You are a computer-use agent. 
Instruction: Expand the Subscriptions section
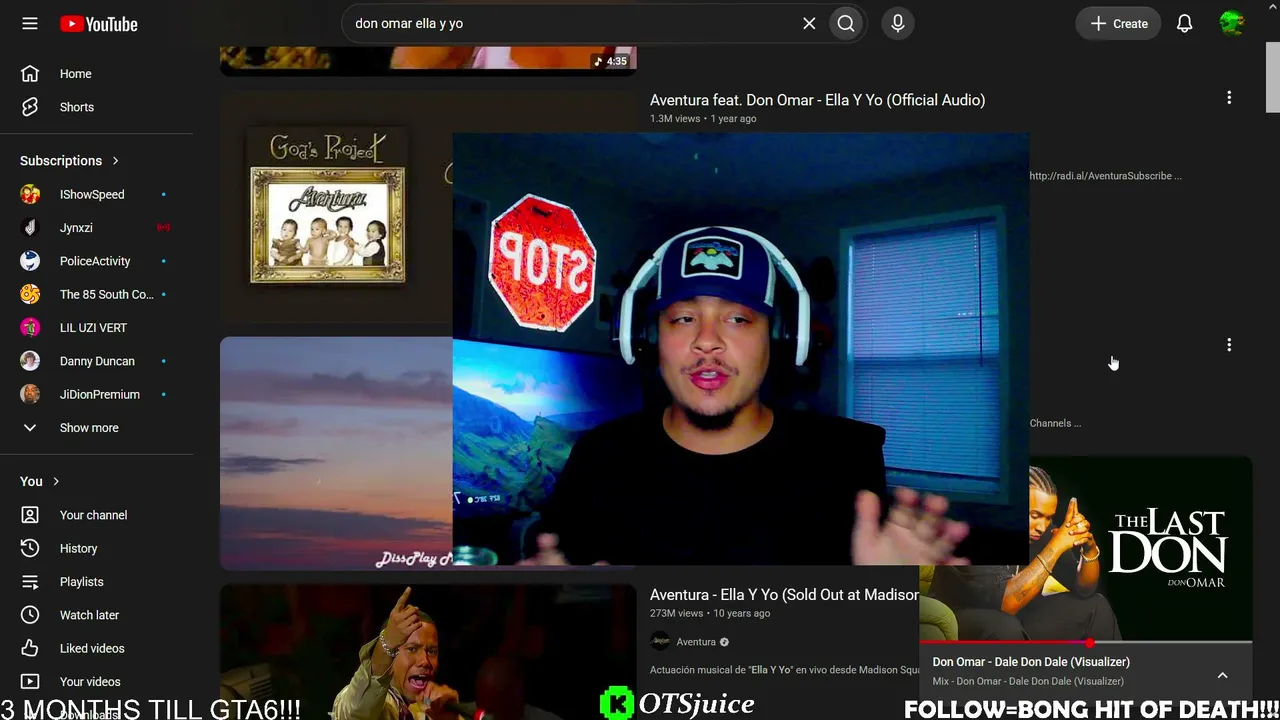click(70, 161)
